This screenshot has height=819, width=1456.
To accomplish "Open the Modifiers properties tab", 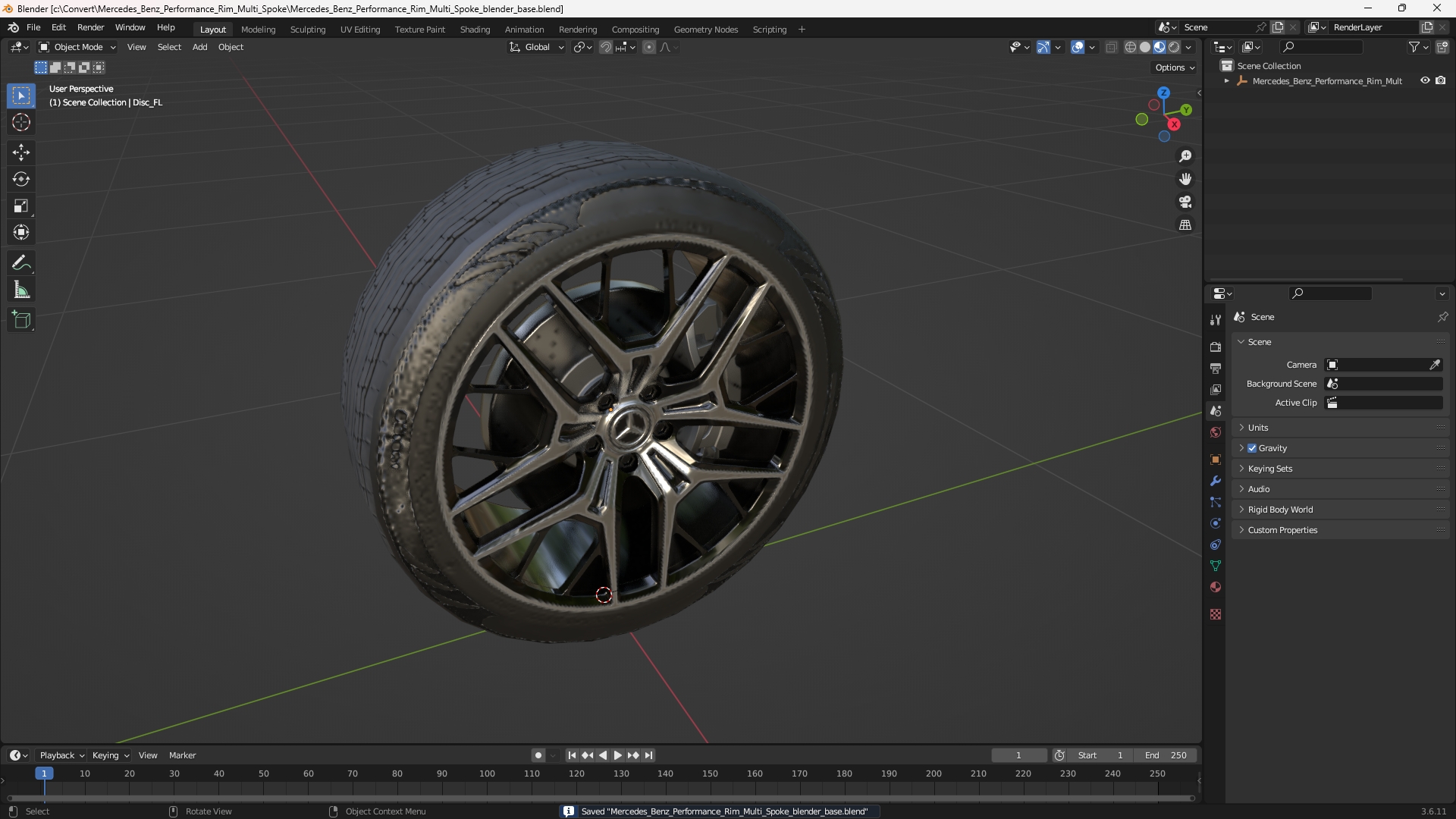I will [x=1216, y=481].
